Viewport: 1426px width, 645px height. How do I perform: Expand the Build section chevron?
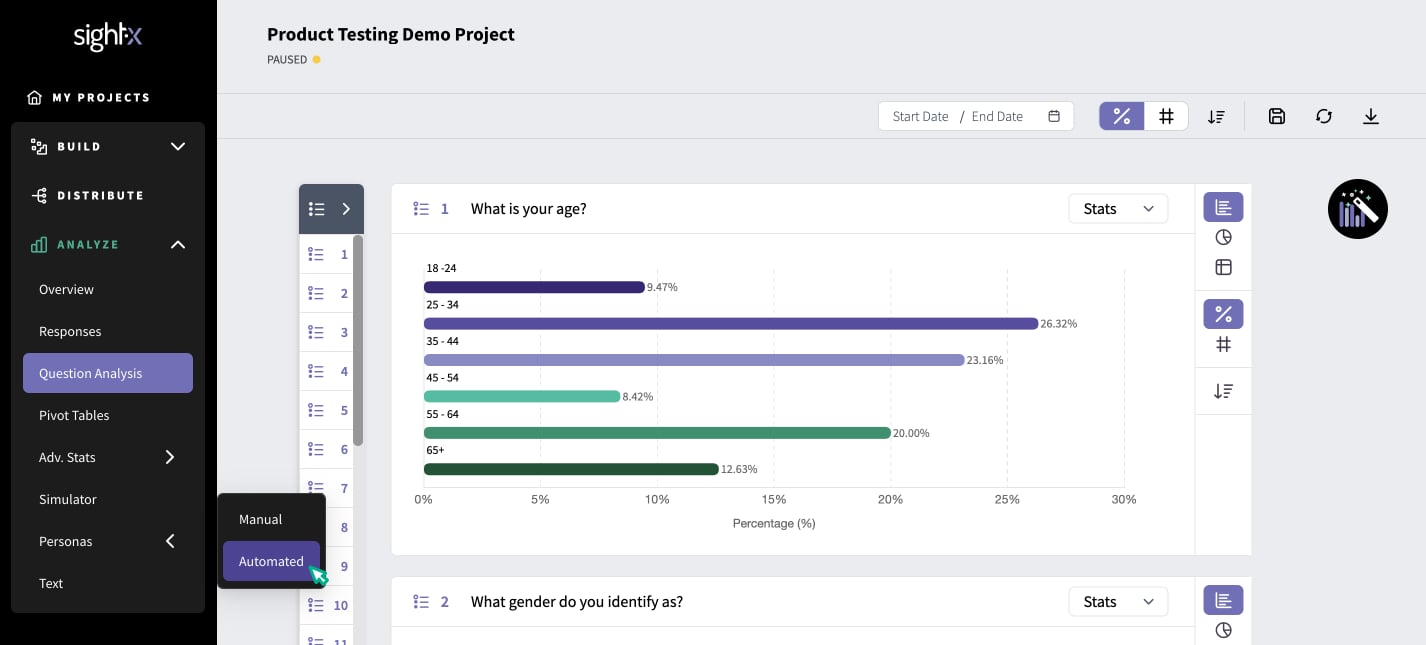pos(178,146)
